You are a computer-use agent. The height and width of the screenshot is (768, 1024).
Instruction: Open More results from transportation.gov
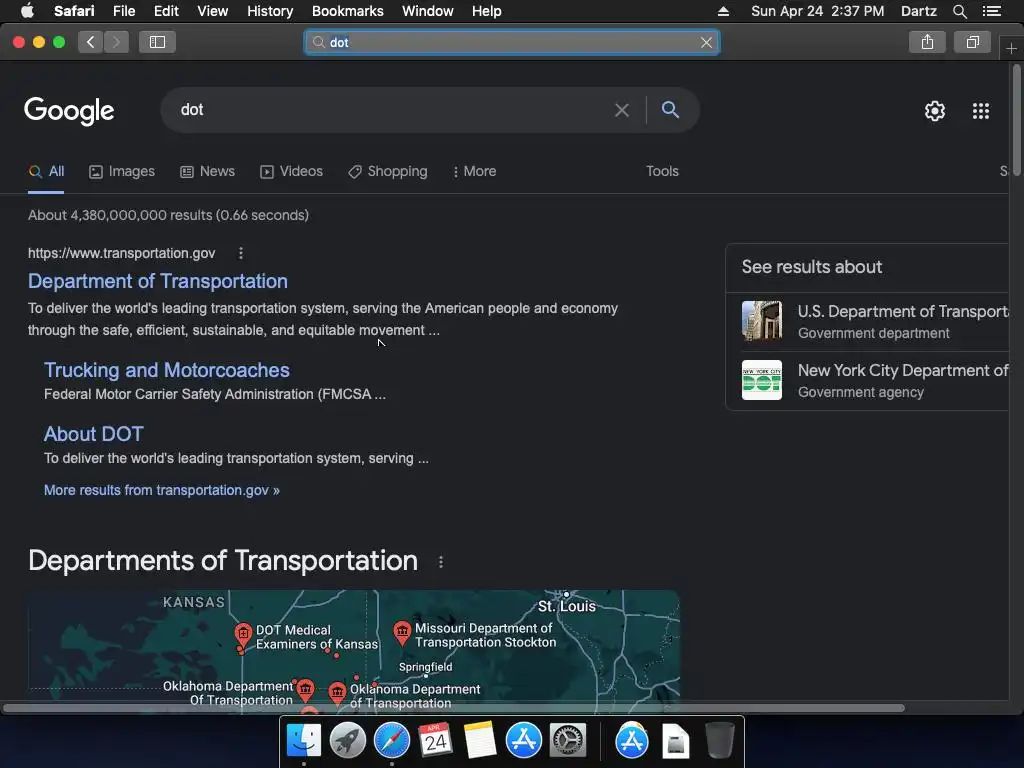161,490
